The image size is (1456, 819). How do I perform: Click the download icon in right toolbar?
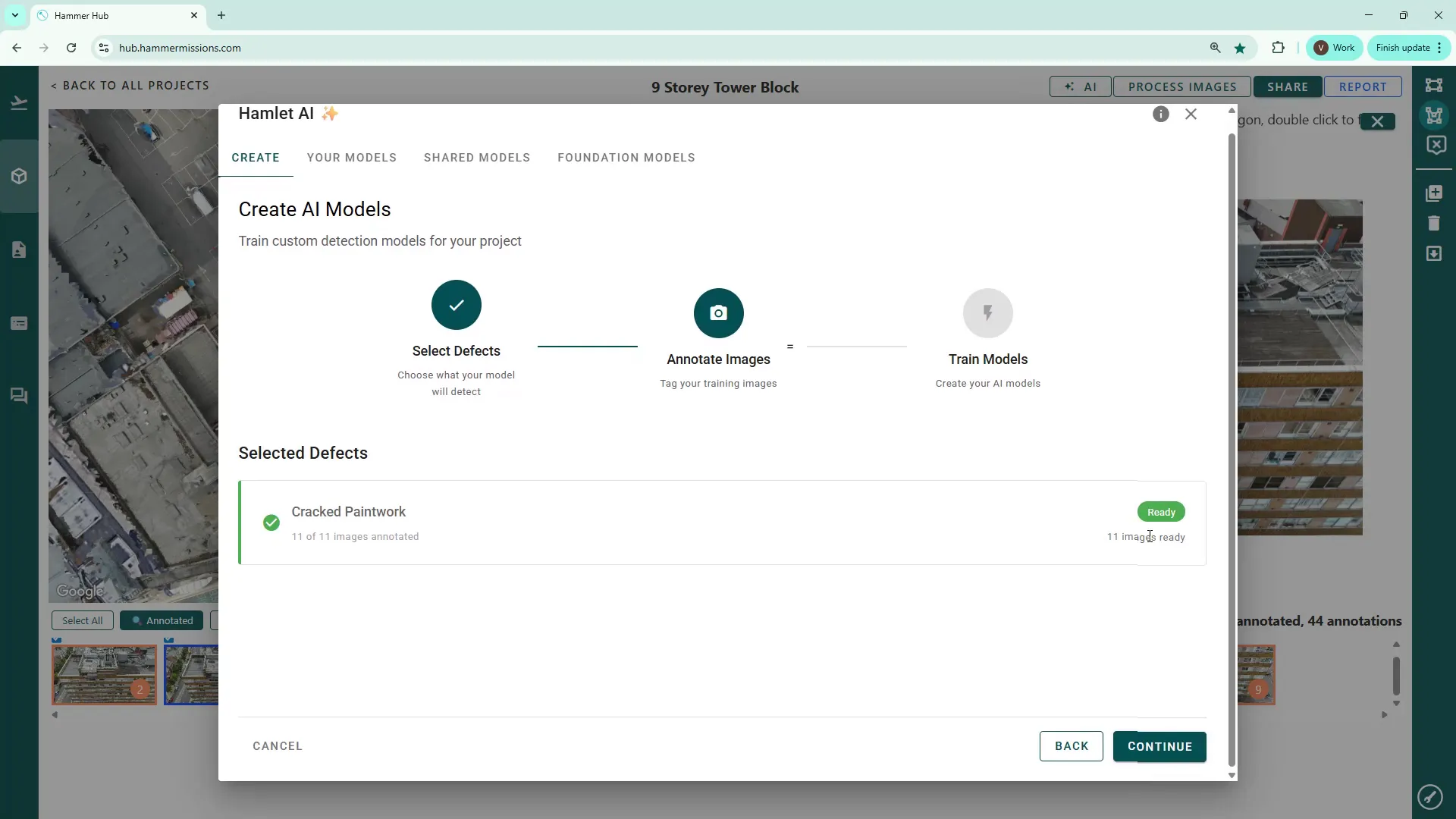(1433, 253)
